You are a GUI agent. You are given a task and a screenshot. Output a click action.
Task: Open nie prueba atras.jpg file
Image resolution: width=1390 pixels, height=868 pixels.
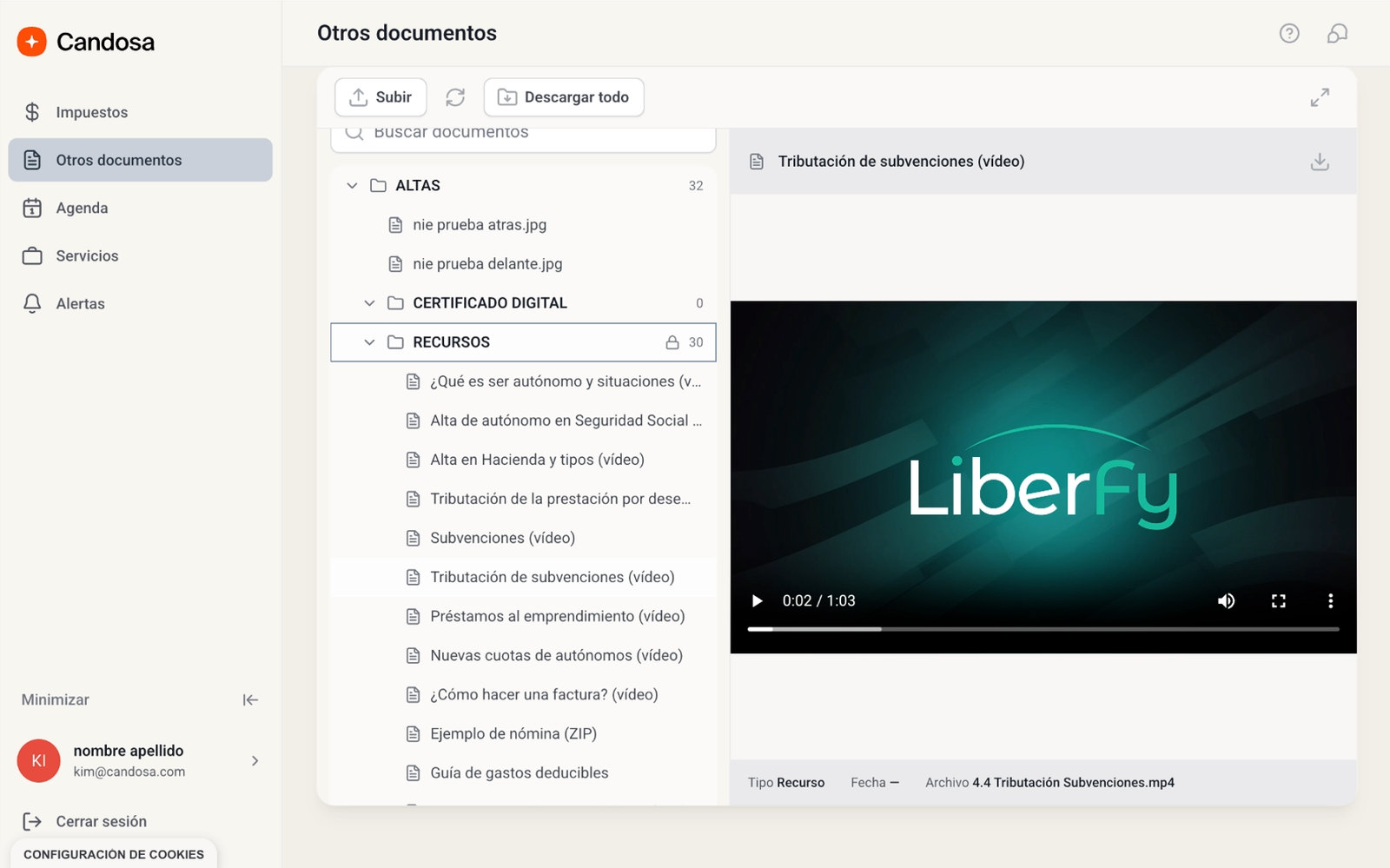523,224
